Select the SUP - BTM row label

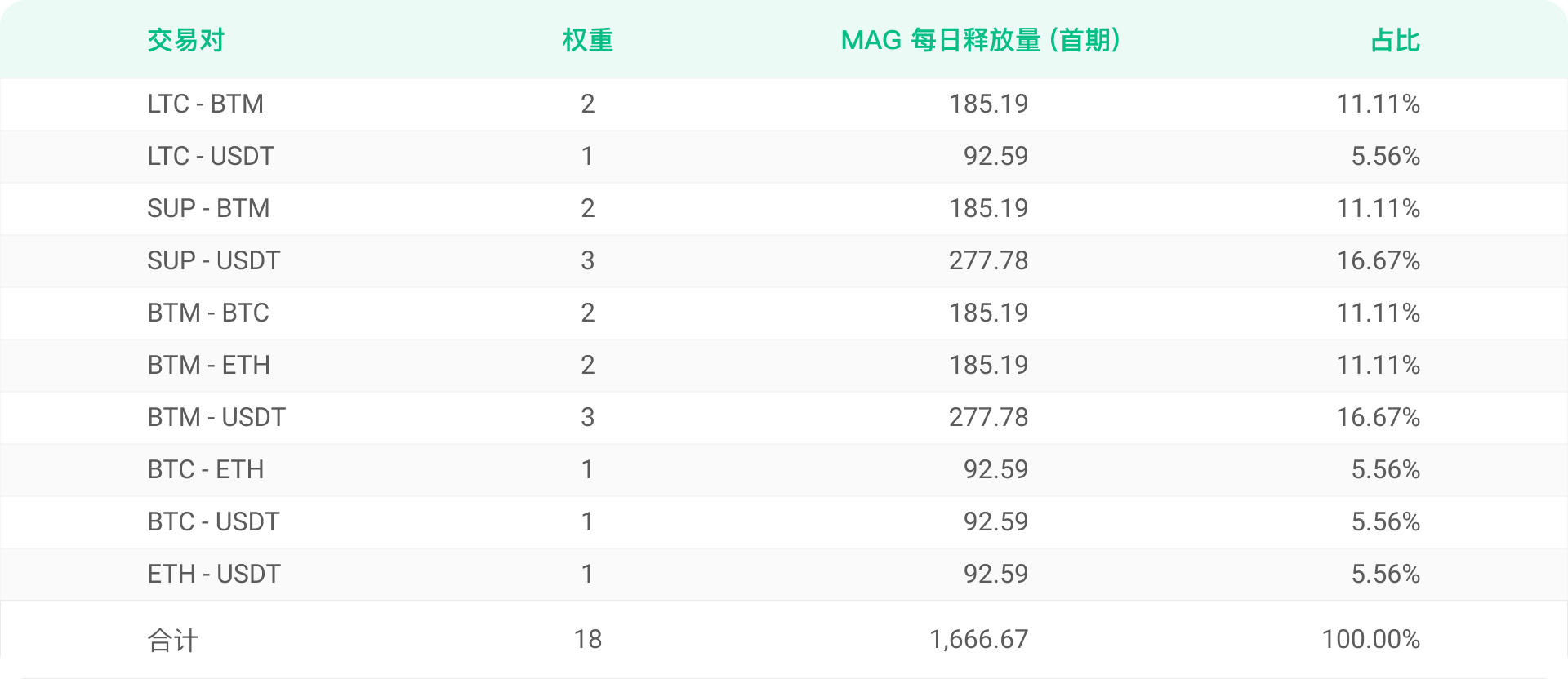pyautogui.click(x=208, y=208)
